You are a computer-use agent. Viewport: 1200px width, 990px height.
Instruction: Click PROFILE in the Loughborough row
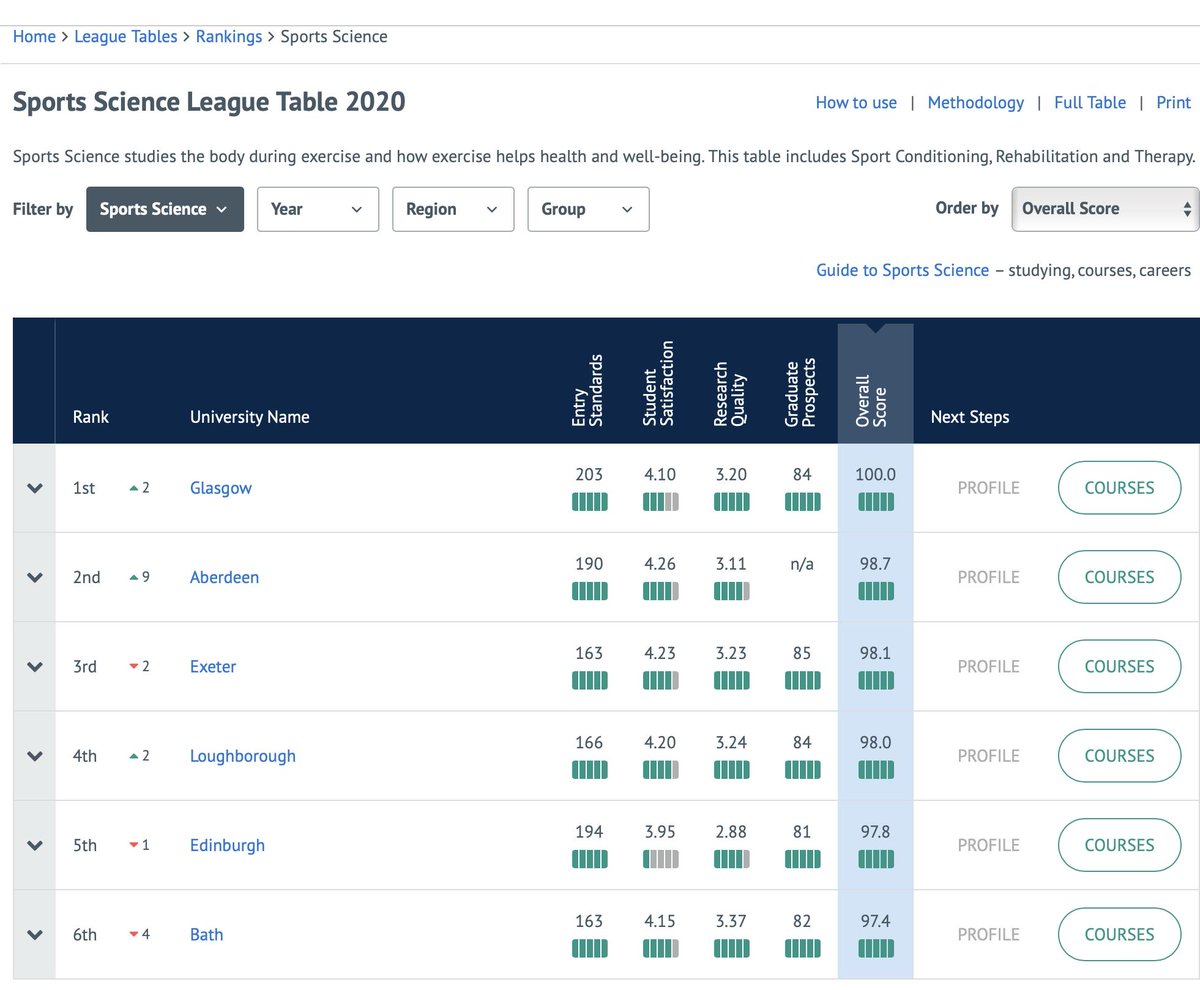(988, 756)
